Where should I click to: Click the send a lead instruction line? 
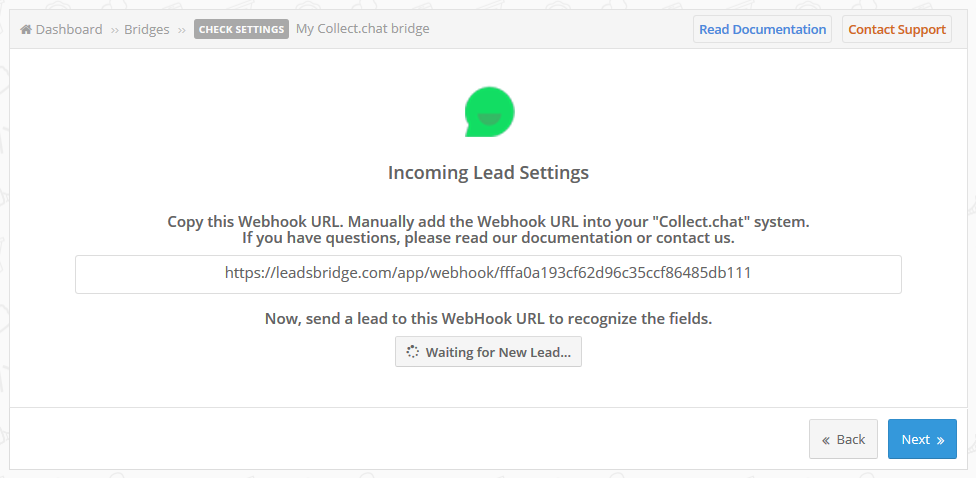[x=489, y=319]
